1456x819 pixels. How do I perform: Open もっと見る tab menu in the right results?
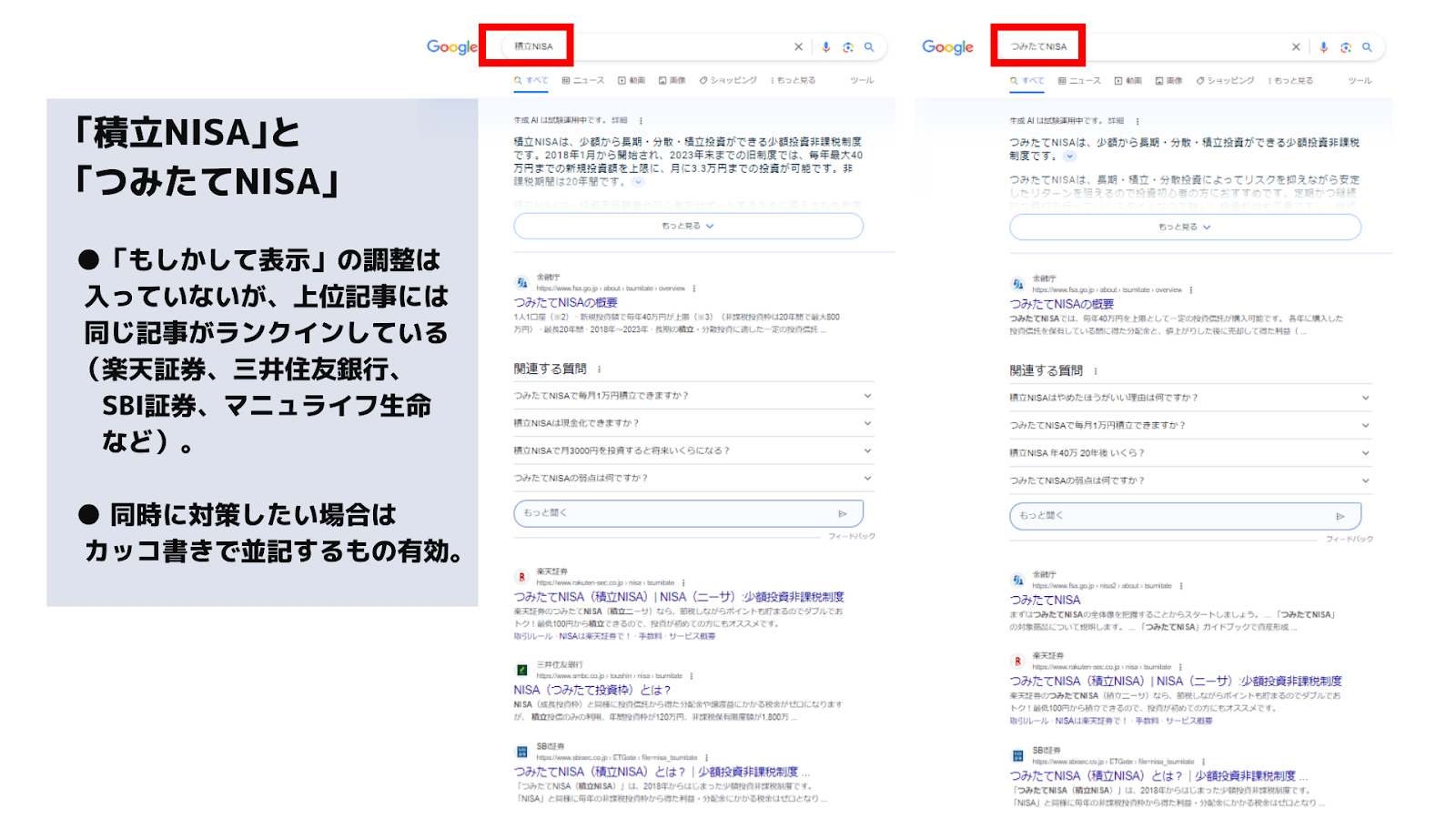[1290, 81]
